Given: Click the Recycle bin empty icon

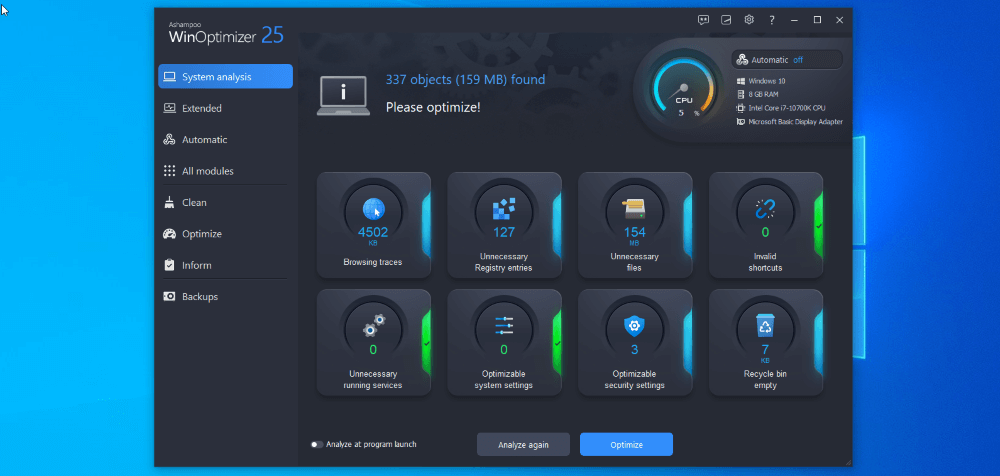Looking at the screenshot, I should click(765, 325).
